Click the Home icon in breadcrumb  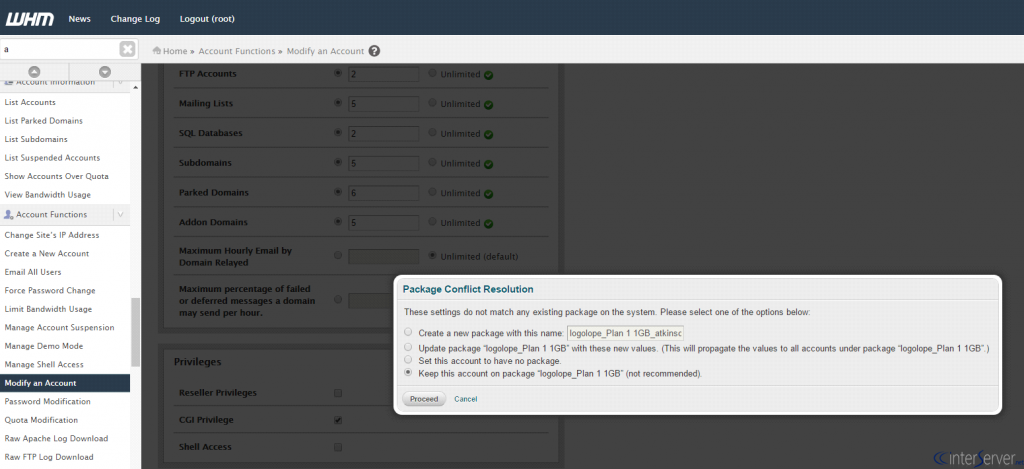(157, 51)
